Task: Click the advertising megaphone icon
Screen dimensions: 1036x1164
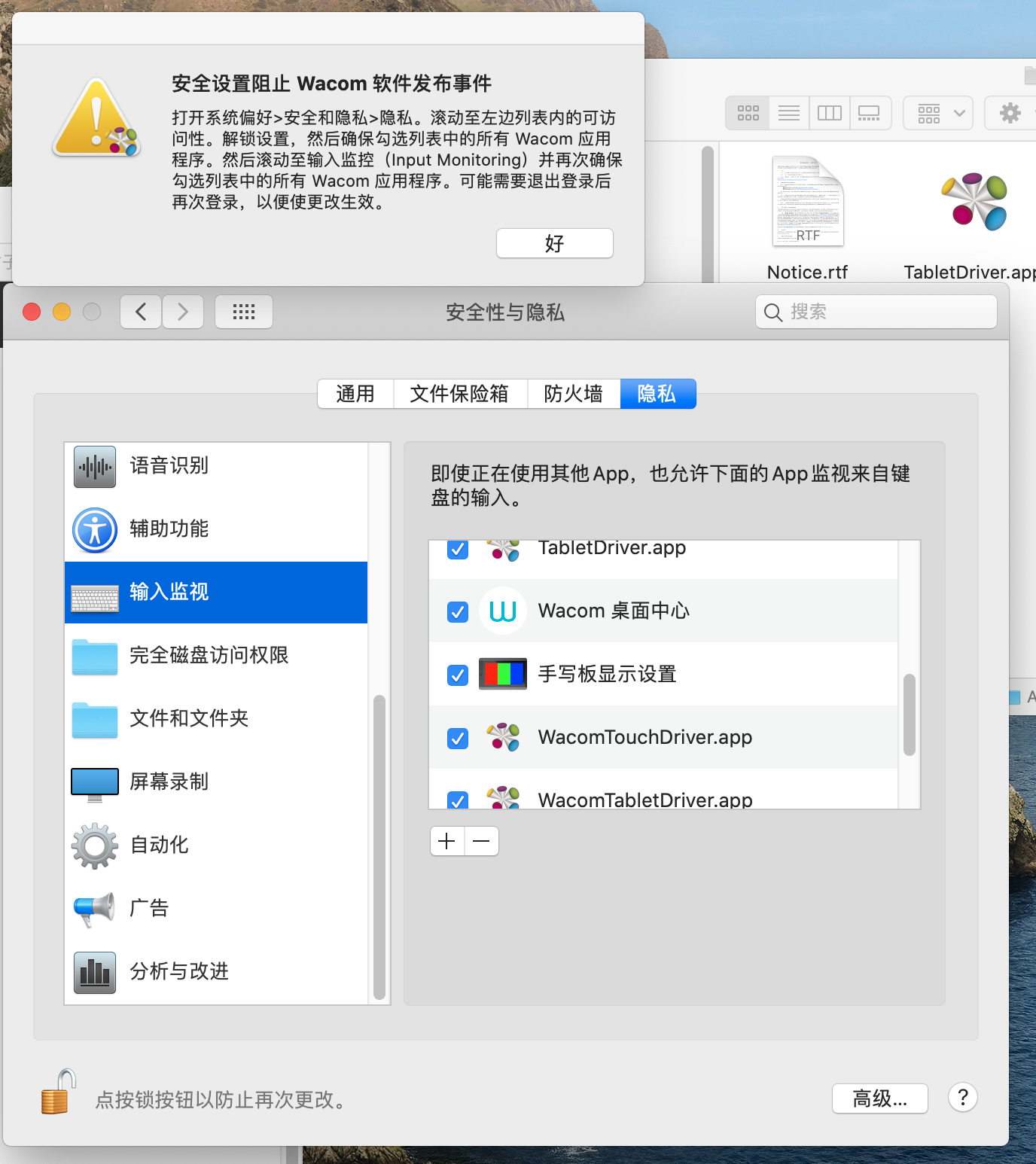Action: coord(95,910)
